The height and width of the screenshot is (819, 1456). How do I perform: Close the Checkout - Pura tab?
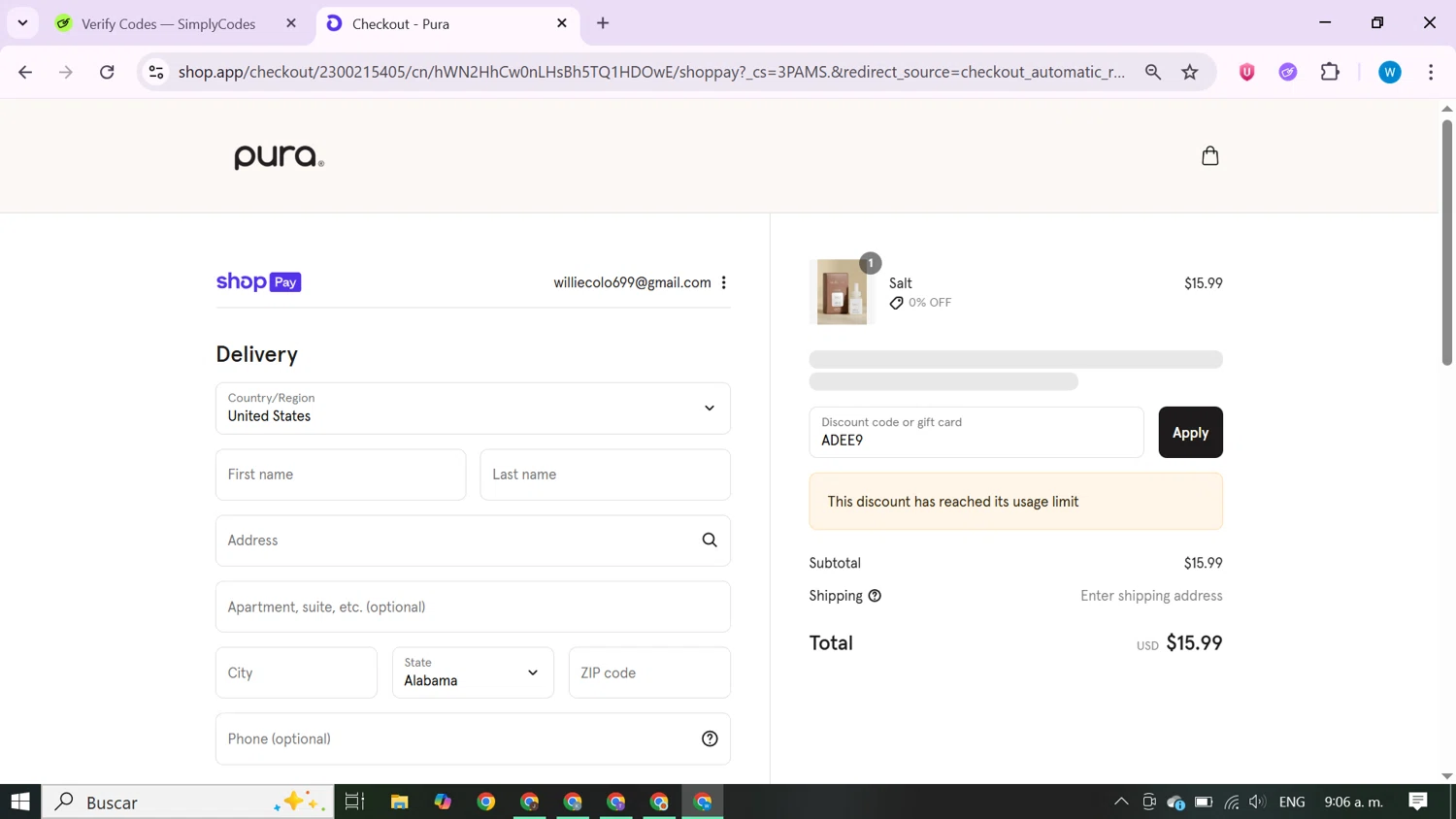(562, 23)
